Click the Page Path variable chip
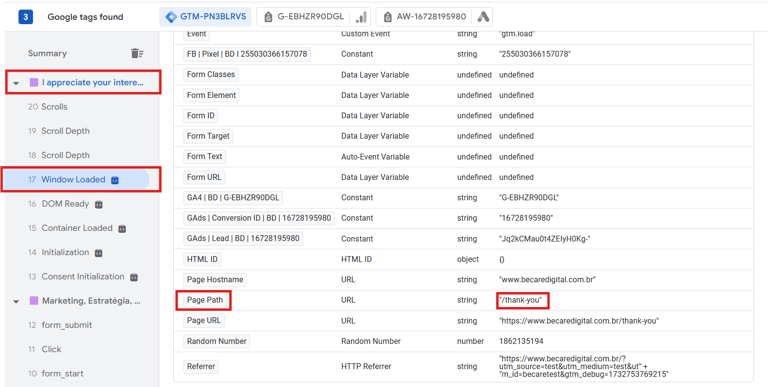Image resolution: width=768 pixels, height=387 pixels. tap(205, 300)
